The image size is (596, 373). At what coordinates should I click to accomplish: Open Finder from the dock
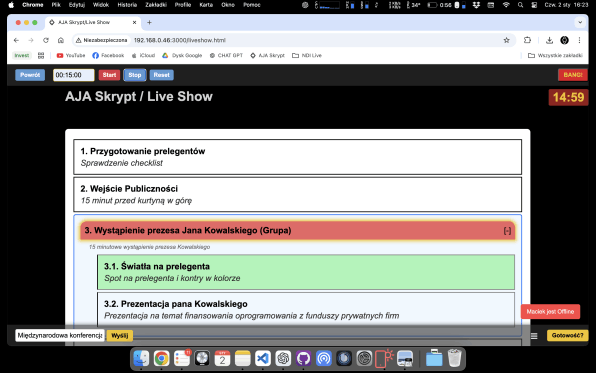141,359
